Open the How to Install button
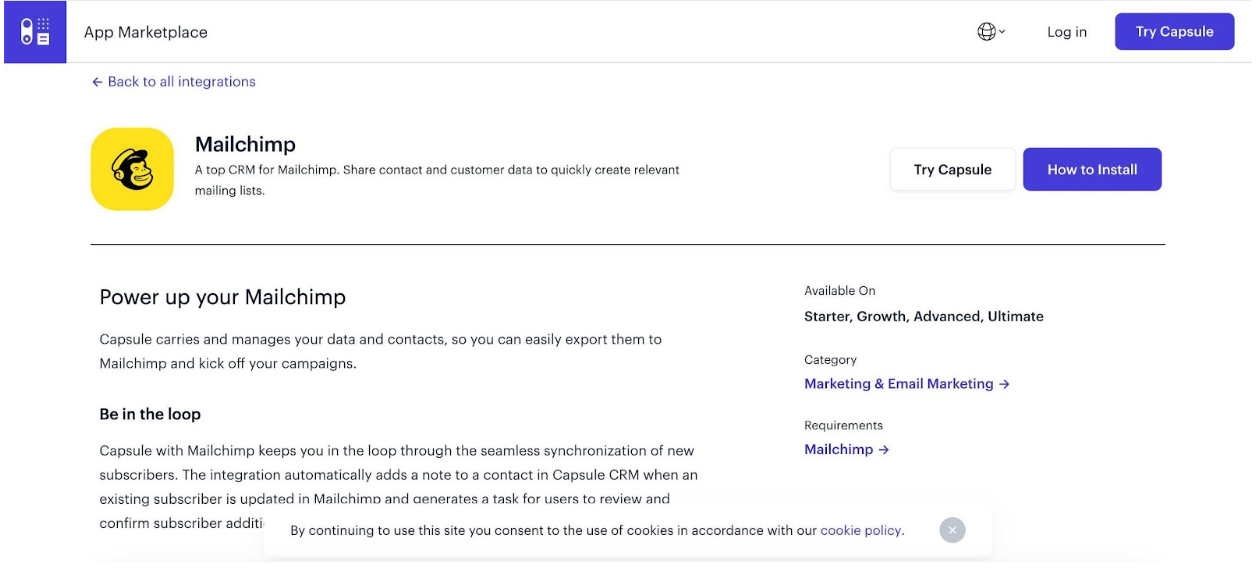 pos(1092,170)
